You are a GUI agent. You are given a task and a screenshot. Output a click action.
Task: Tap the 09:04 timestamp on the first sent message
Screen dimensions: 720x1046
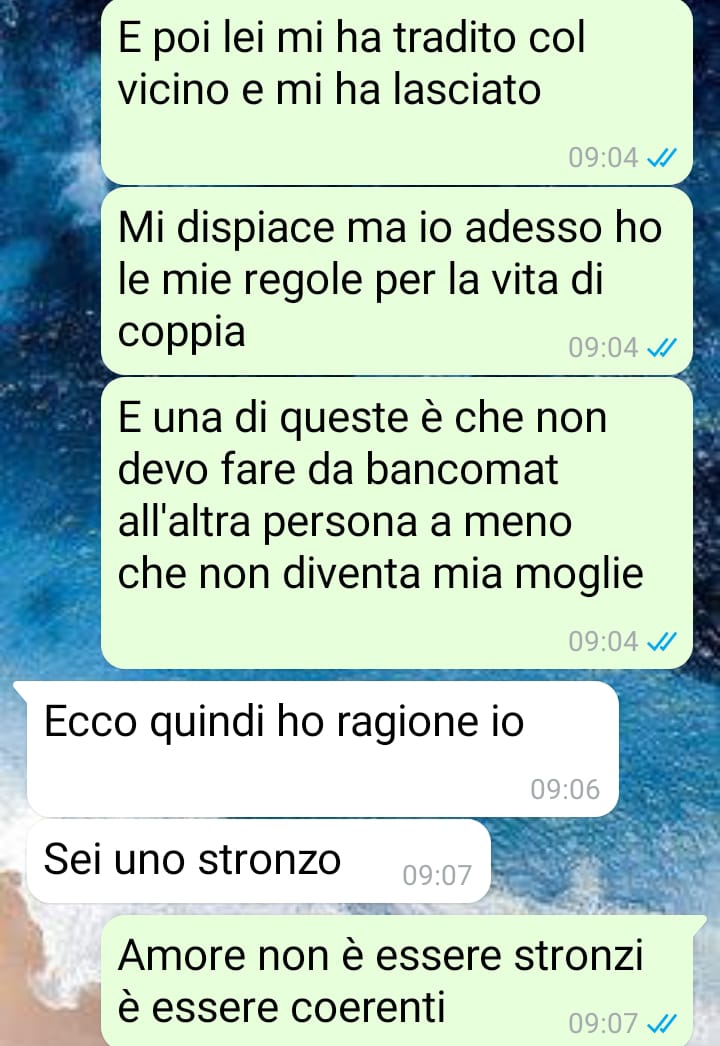603,158
